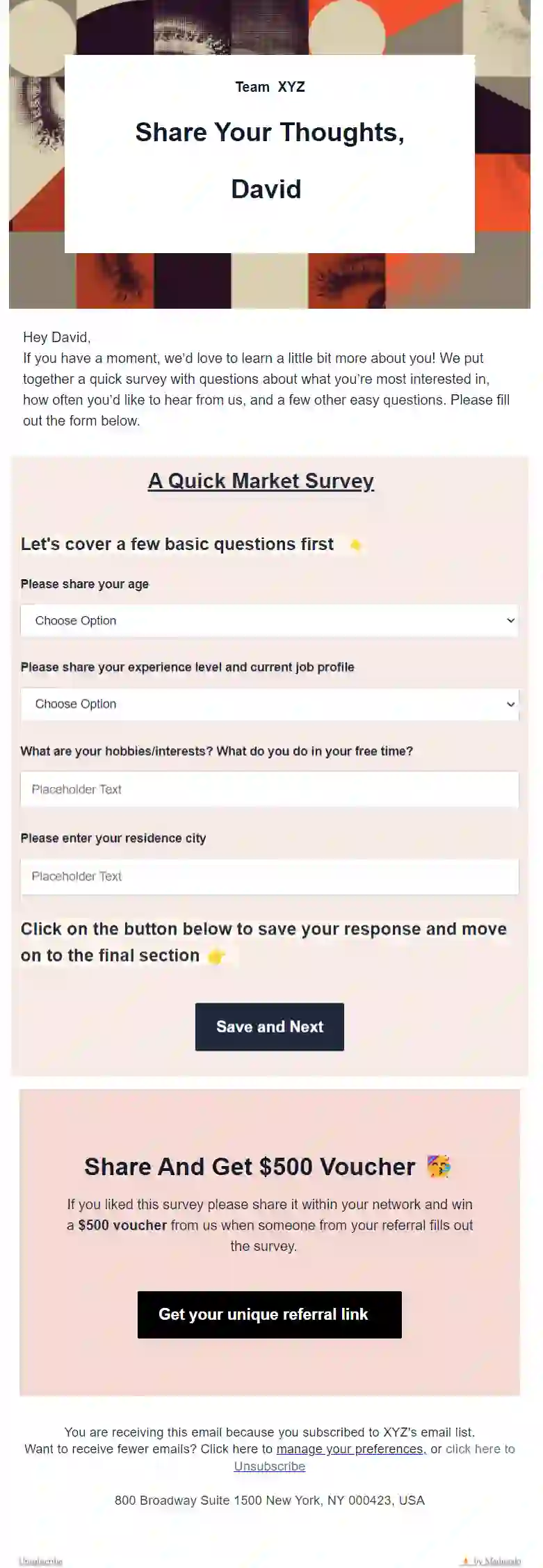Click the by Mailmodo branding link
This screenshot has height=1568, width=543.
(x=498, y=1560)
